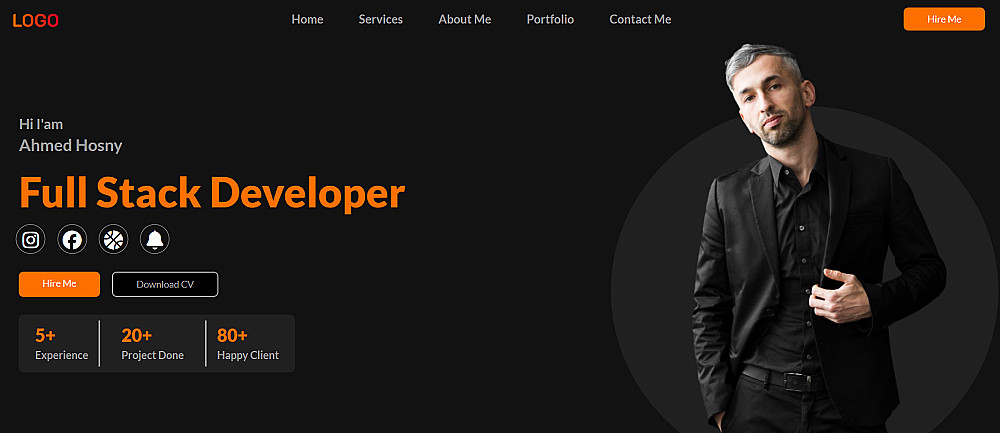Select Contact Me in navigation
The height and width of the screenshot is (433, 1000).
(x=640, y=19)
